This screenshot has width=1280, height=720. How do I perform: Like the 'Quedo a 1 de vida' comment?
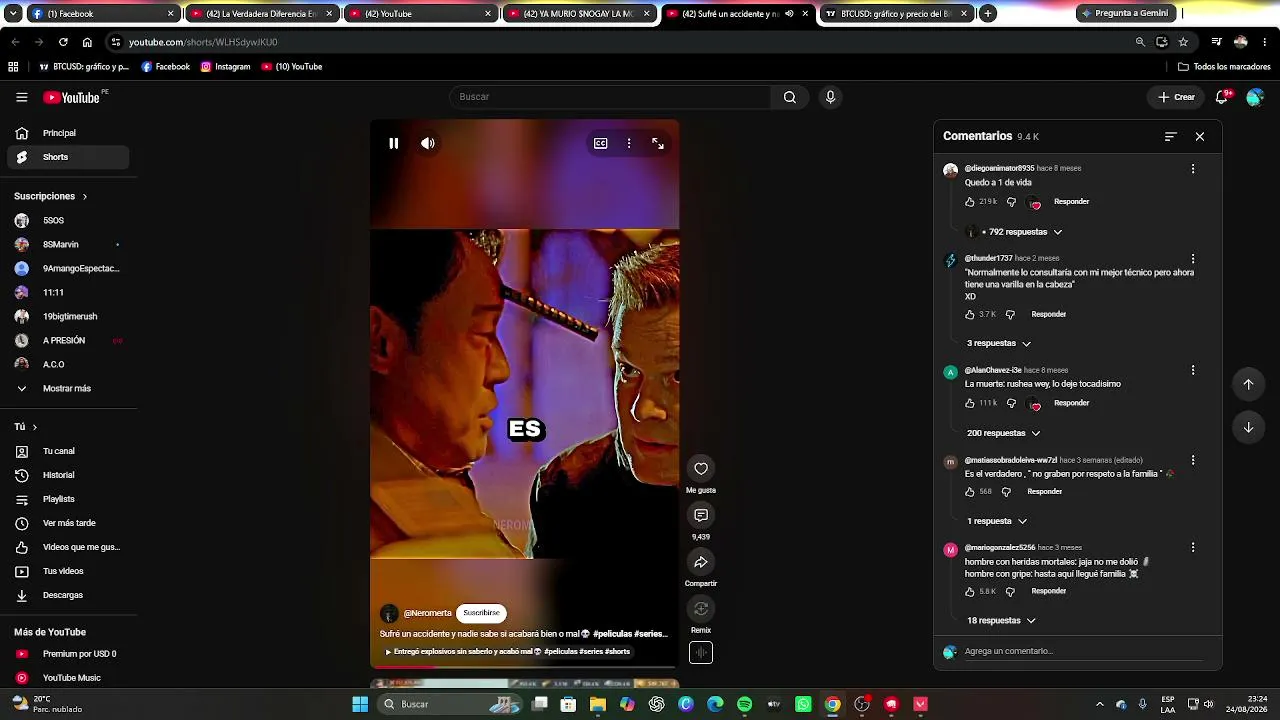[970, 202]
